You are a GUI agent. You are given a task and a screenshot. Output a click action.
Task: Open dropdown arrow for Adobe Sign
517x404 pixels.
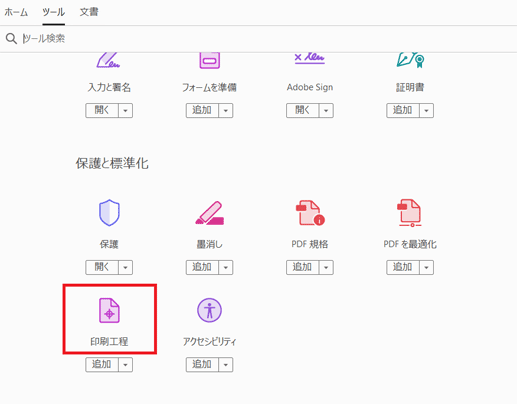(326, 110)
